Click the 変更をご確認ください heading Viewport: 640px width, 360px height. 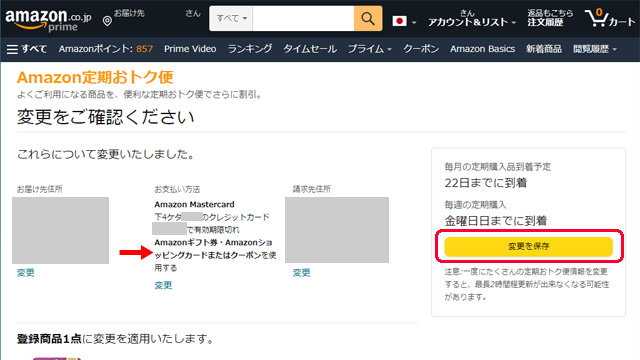click(105, 117)
